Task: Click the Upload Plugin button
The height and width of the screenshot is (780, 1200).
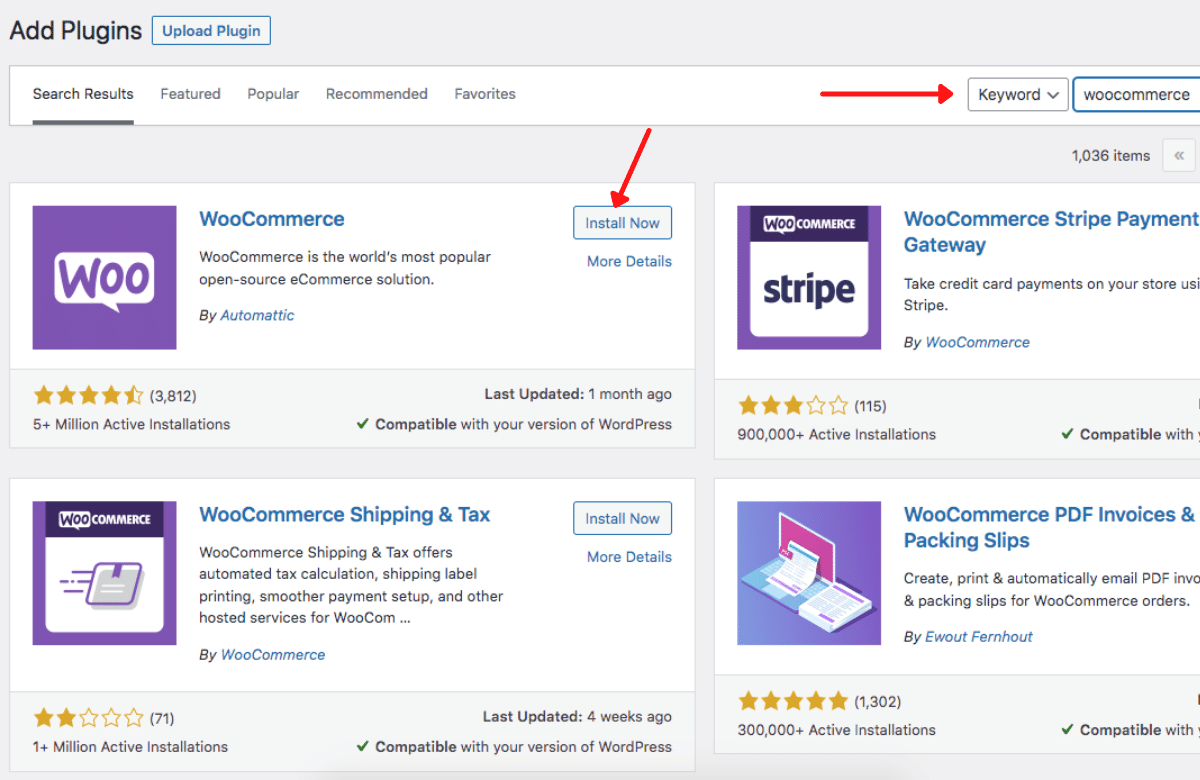Action: (x=211, y=31)
